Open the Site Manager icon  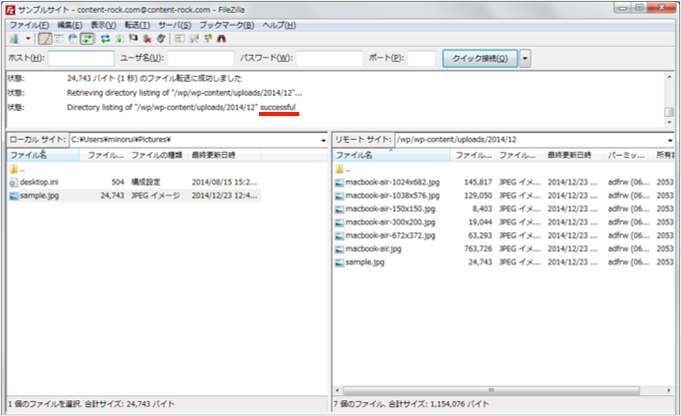tap(14, 39)
